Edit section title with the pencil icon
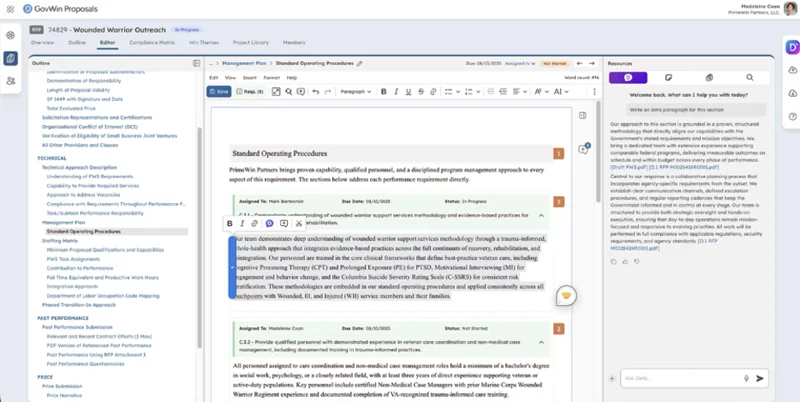This screenshot has width=800, height=402. tap(360, 64)
